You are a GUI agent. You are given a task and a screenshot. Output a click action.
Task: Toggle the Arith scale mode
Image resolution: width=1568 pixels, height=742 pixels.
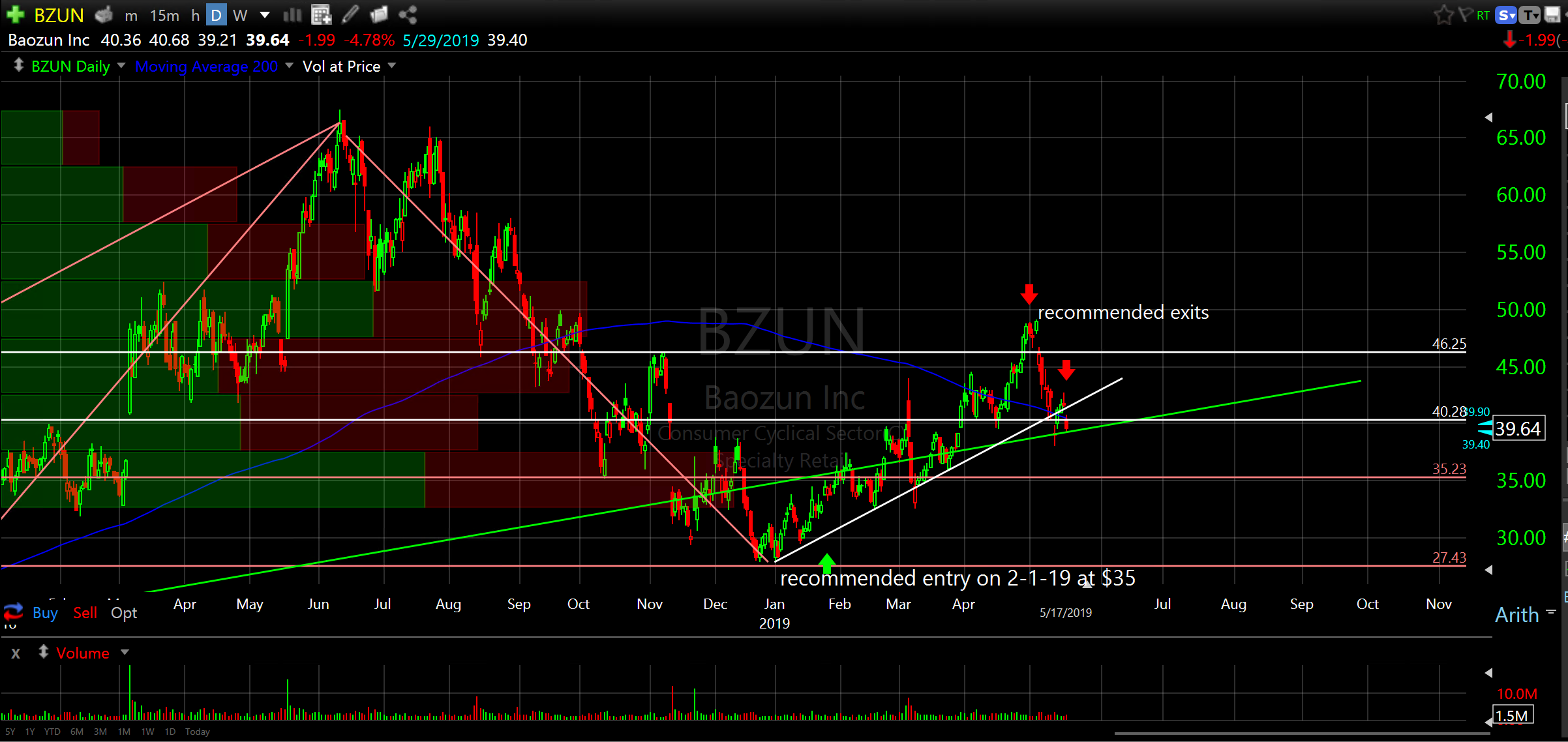tap(1517, 615)
